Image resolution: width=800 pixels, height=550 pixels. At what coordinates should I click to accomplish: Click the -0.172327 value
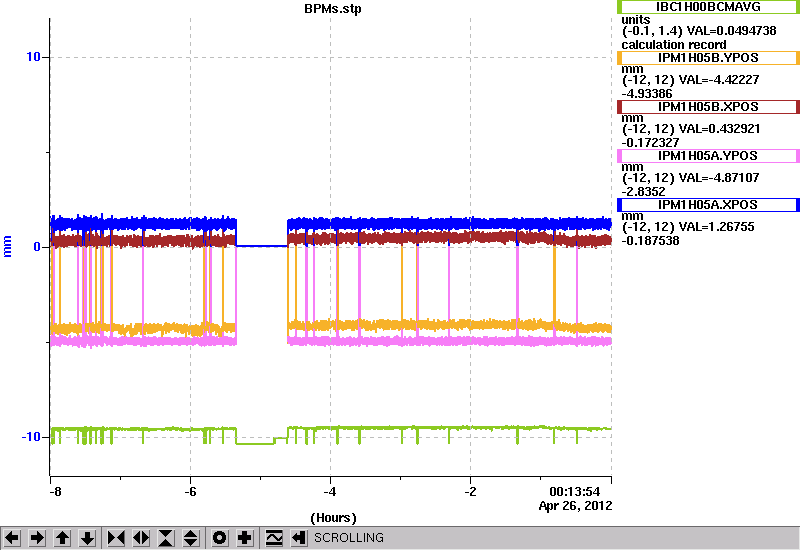(x=650, y=142)
